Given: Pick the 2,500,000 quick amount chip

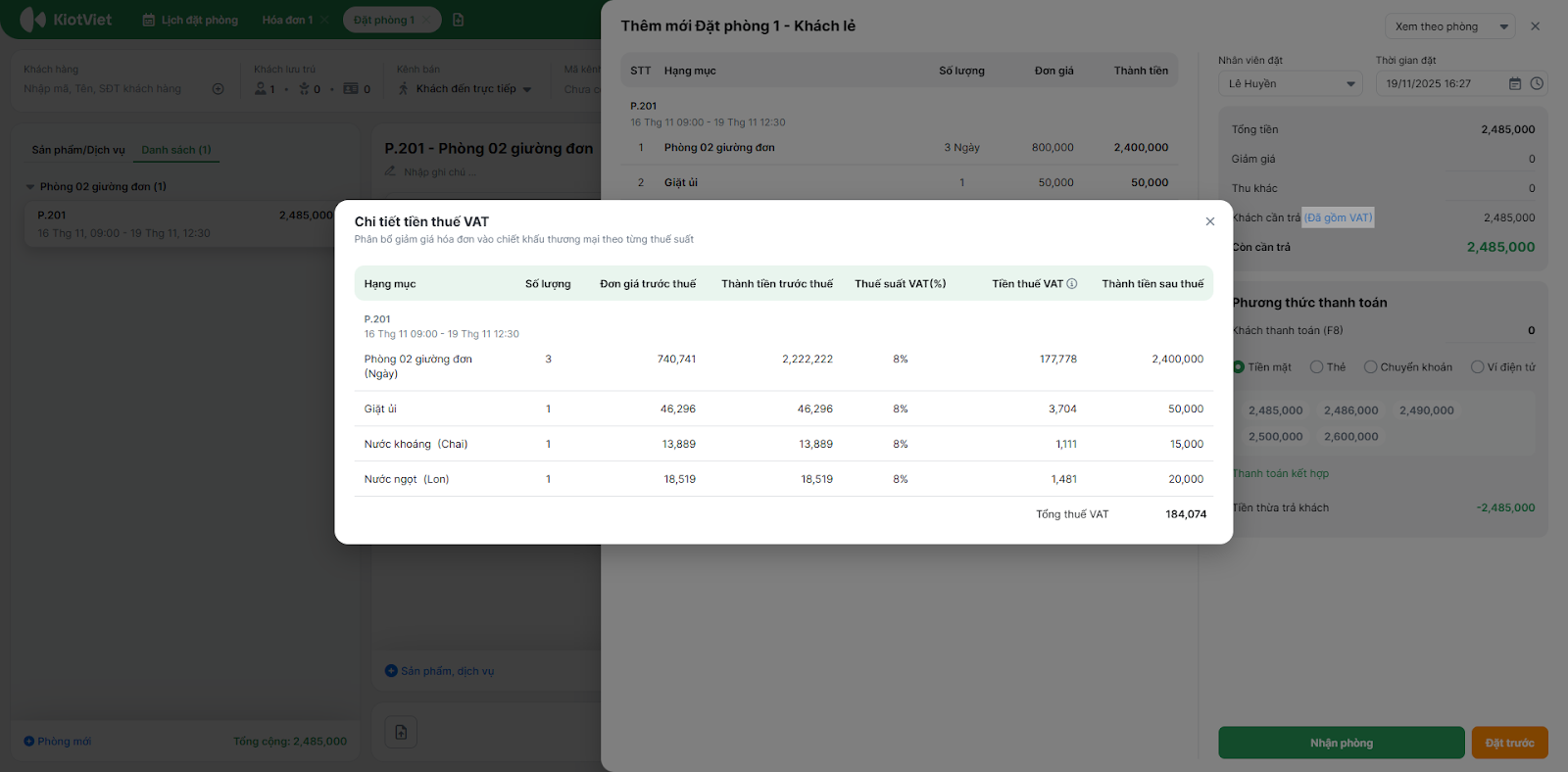Looking at the screenshot, I should [1275, 437].
